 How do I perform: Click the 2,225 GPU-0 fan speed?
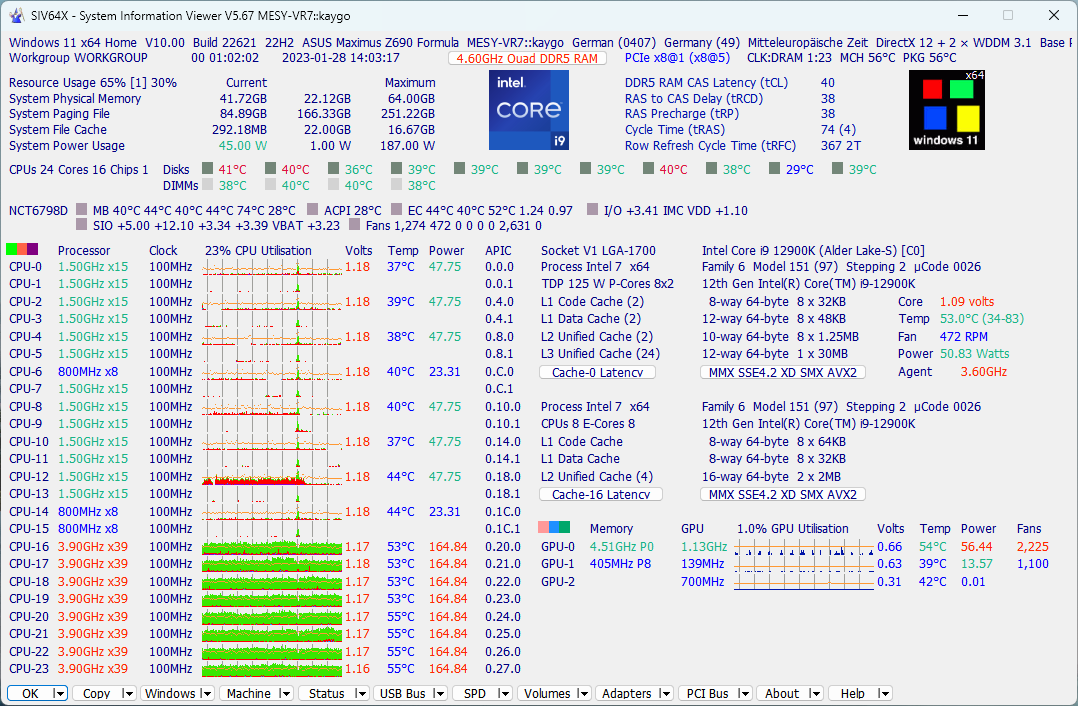[x=1033, y=547]
